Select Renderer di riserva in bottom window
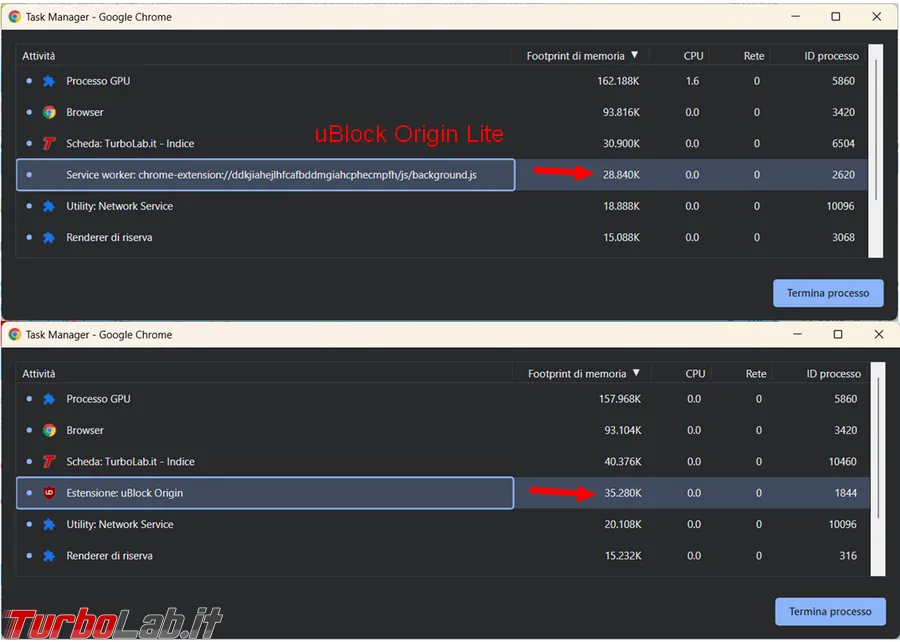This screenshot has width=900, height=642. click(x=109, y=555)
